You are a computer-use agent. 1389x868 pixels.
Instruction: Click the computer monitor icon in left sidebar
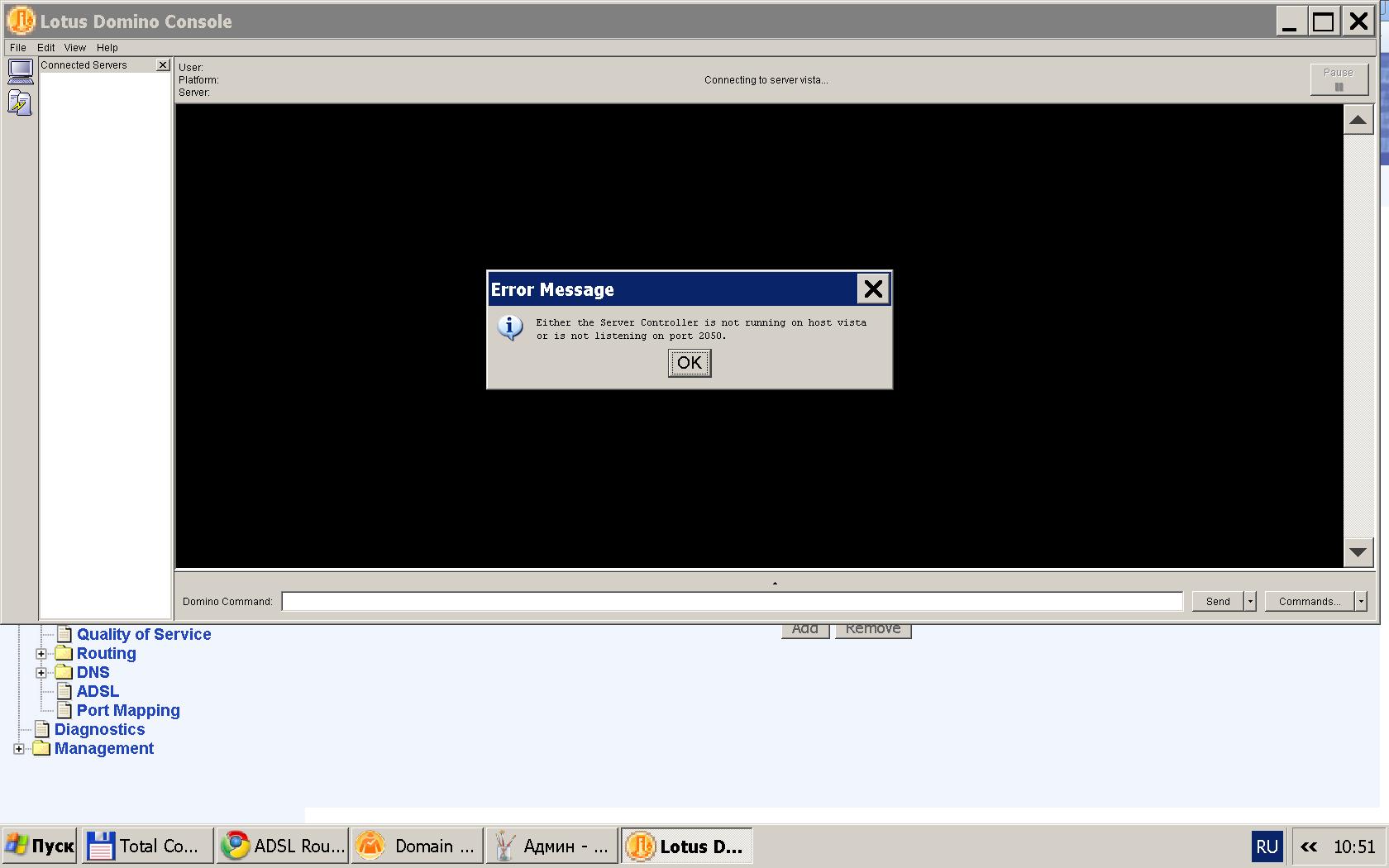[21, 72]
